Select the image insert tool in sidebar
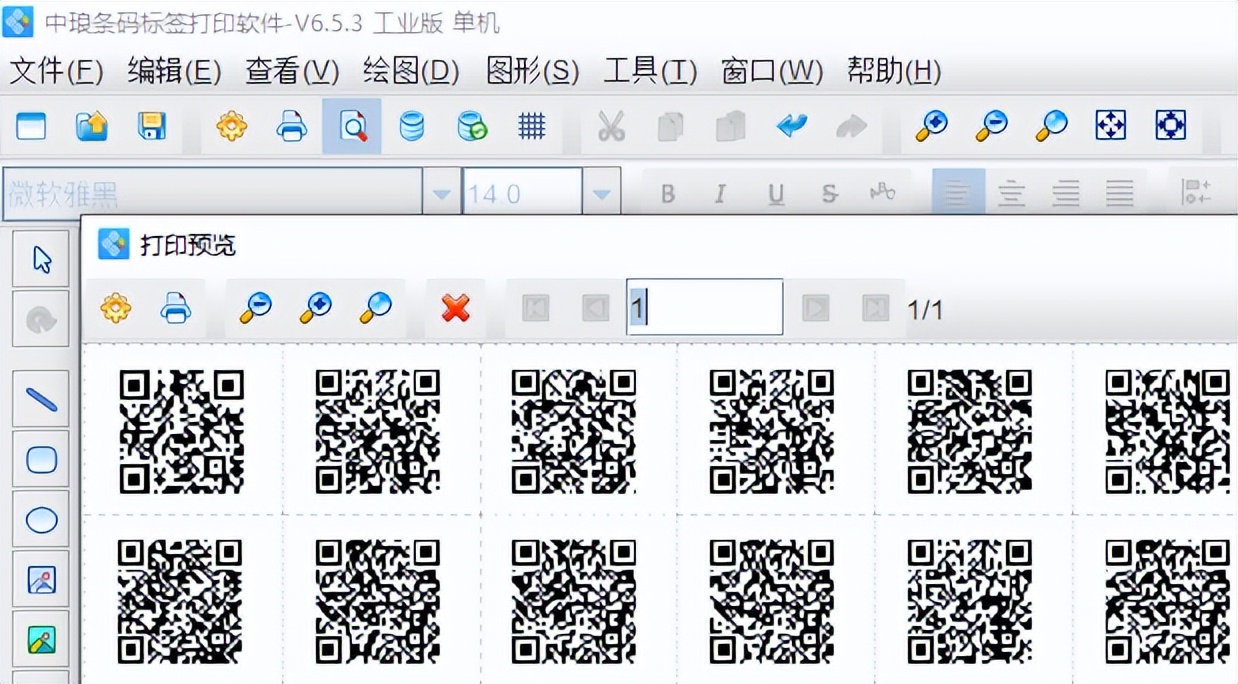This screenshot has width=1238, height=684. [40, 579]
